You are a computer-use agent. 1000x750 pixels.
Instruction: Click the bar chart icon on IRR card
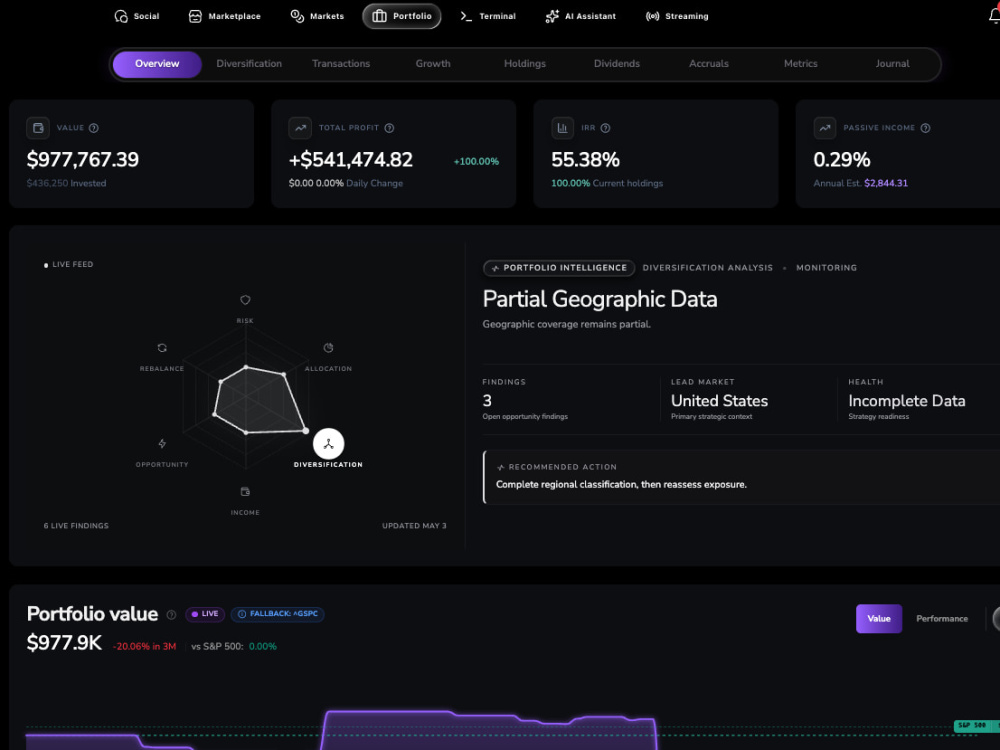(x=562, y=128)
